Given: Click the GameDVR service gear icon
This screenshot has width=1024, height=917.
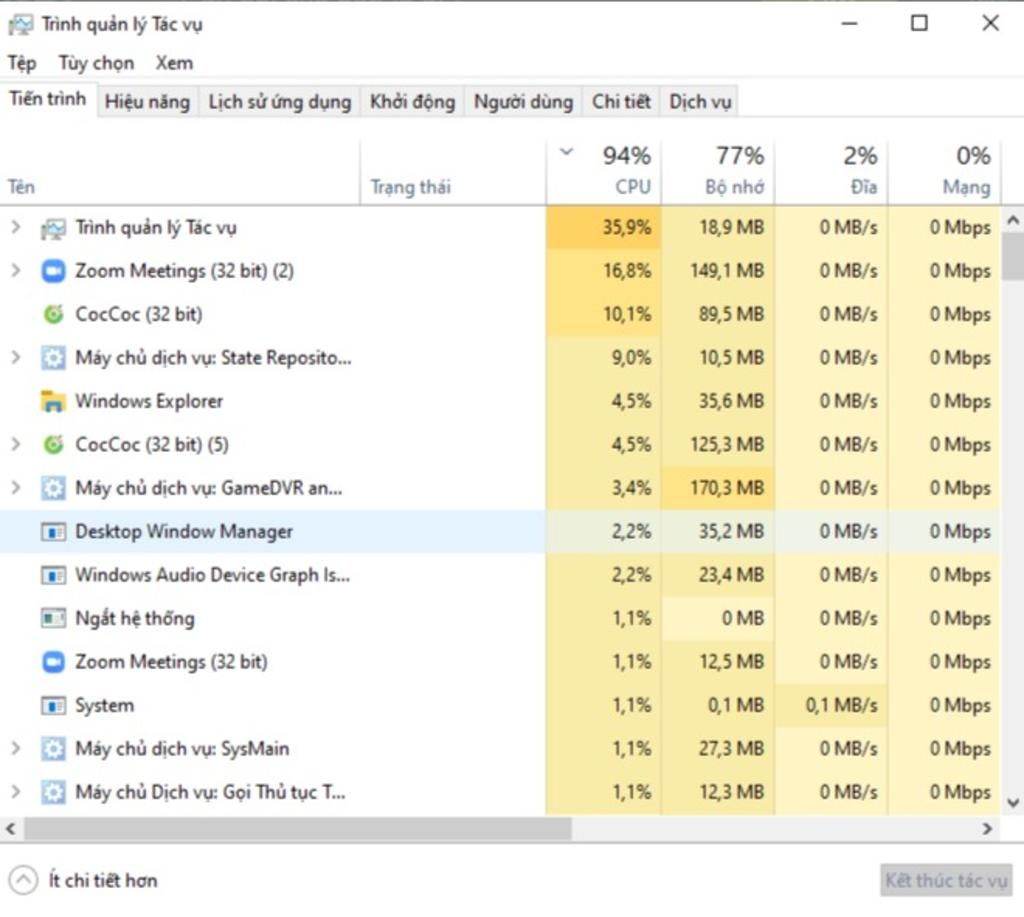Looking at the screenshot, I should point(53,488).
